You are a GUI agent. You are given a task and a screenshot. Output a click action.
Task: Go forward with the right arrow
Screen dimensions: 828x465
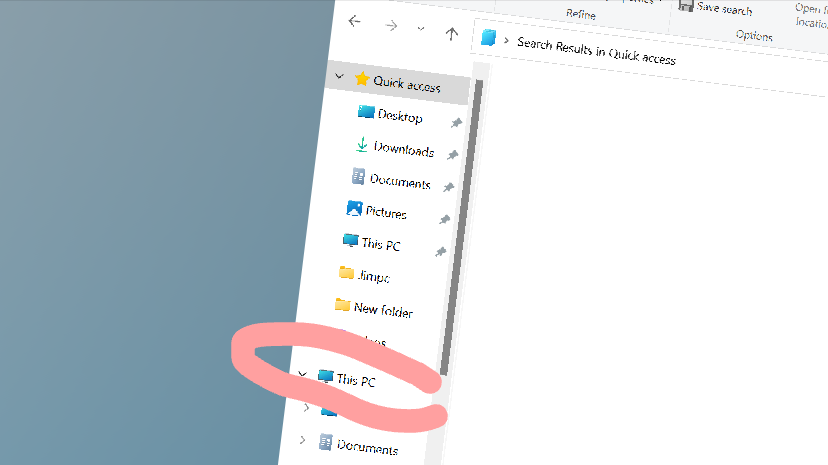[x=391, y=25]
